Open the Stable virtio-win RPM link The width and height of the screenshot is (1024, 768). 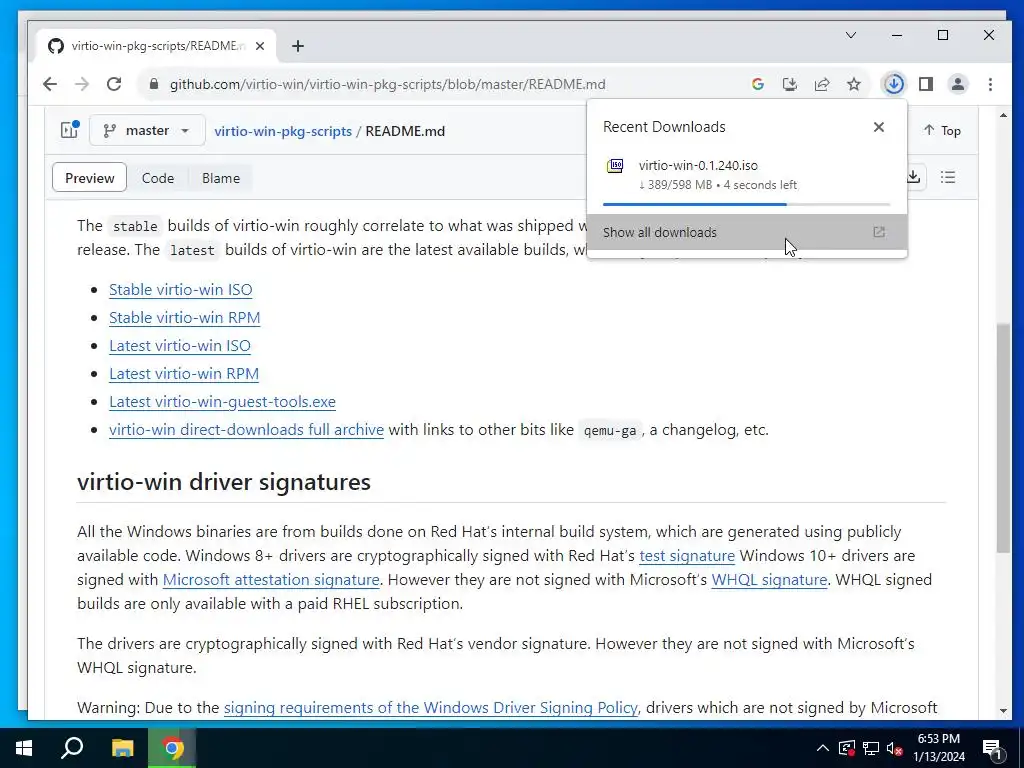[184, 317]
